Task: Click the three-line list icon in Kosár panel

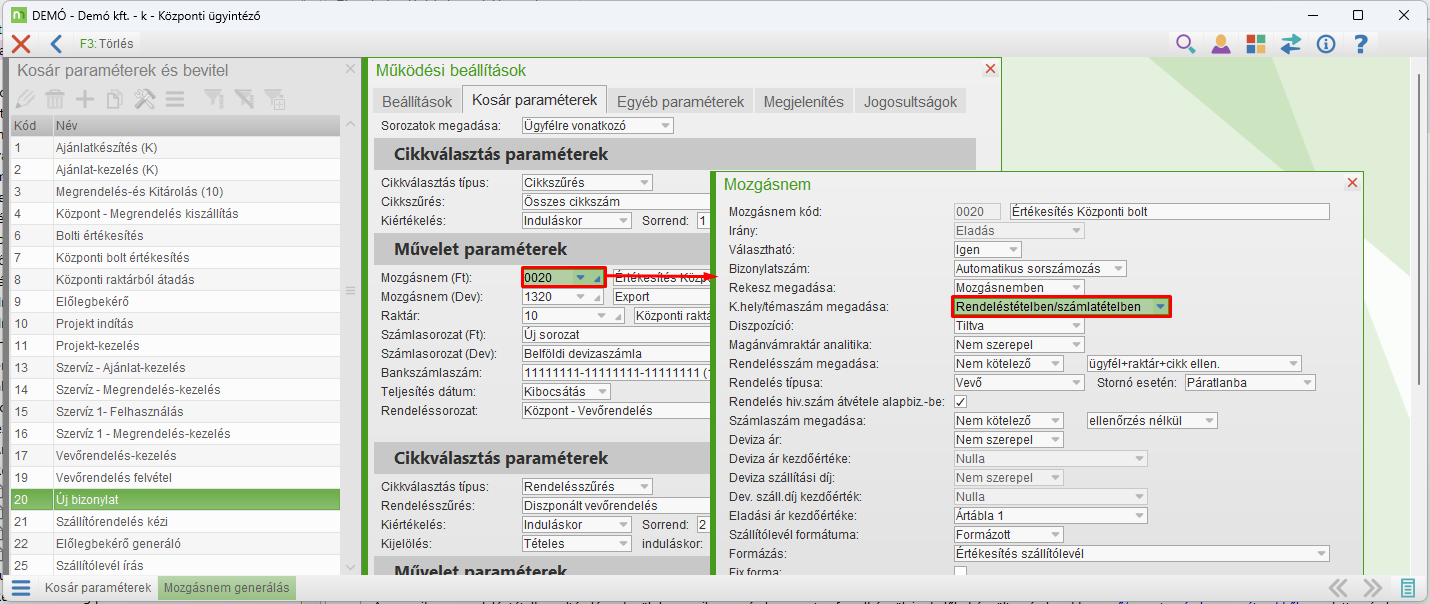Action: click(175, 99)
